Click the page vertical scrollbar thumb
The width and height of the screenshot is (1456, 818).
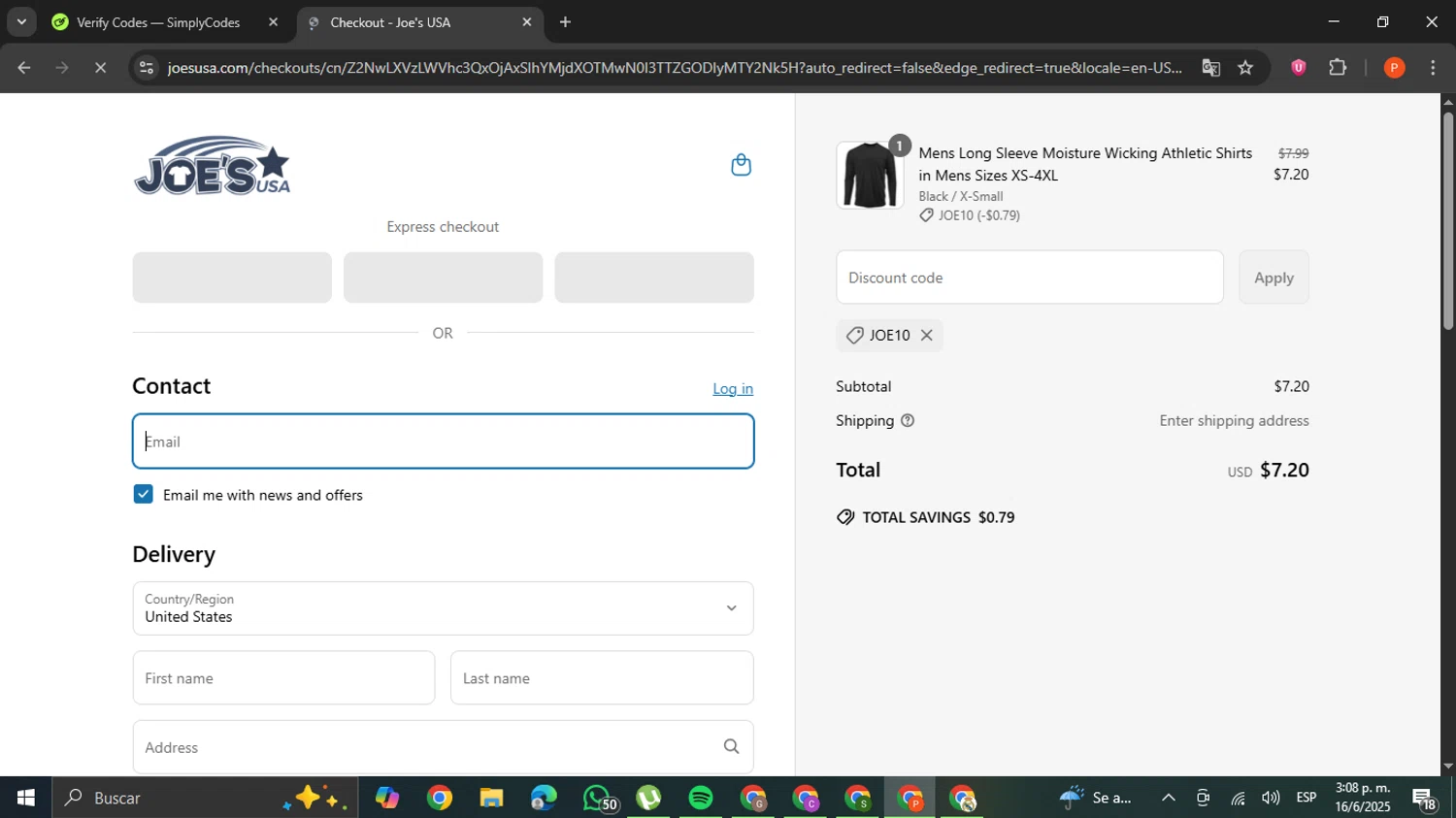coord(1447,221)
